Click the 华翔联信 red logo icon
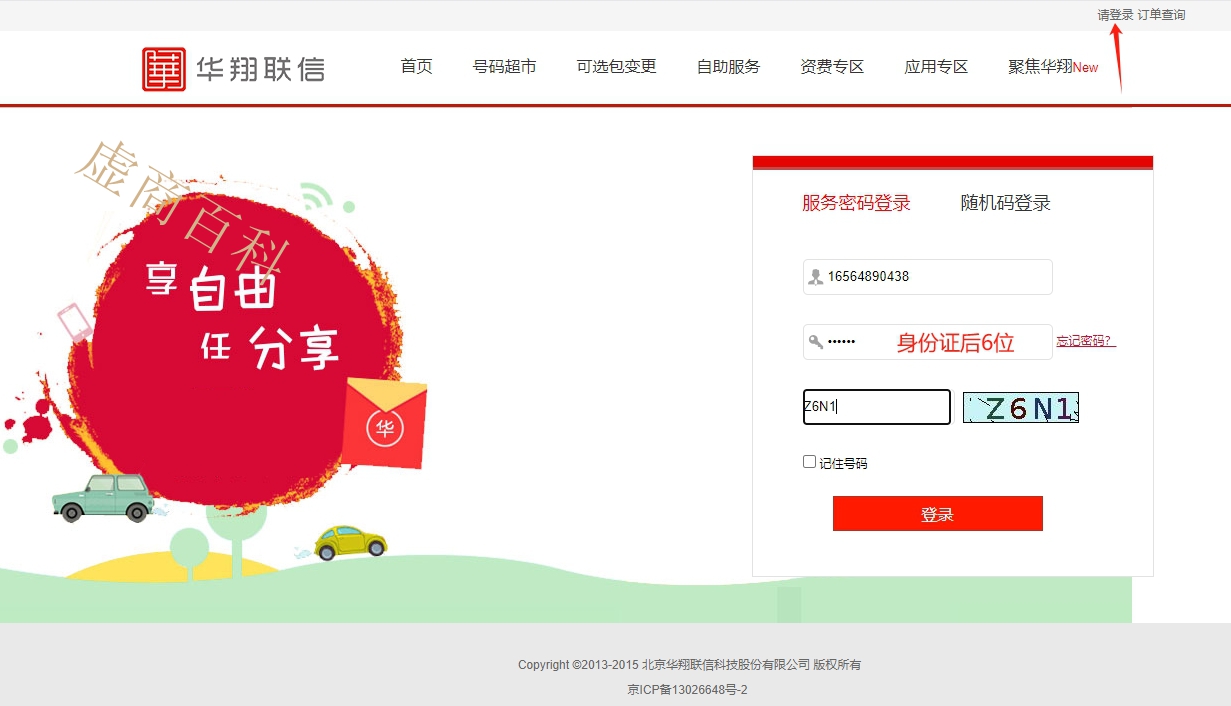 click(x=164, y=69)
